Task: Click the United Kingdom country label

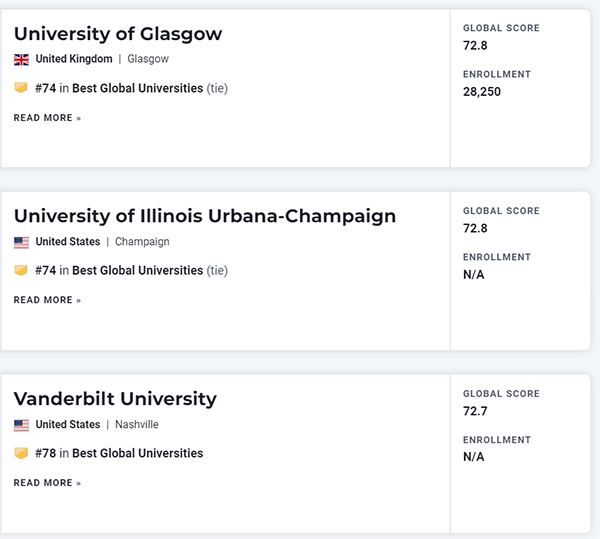Action: point(74,59)
